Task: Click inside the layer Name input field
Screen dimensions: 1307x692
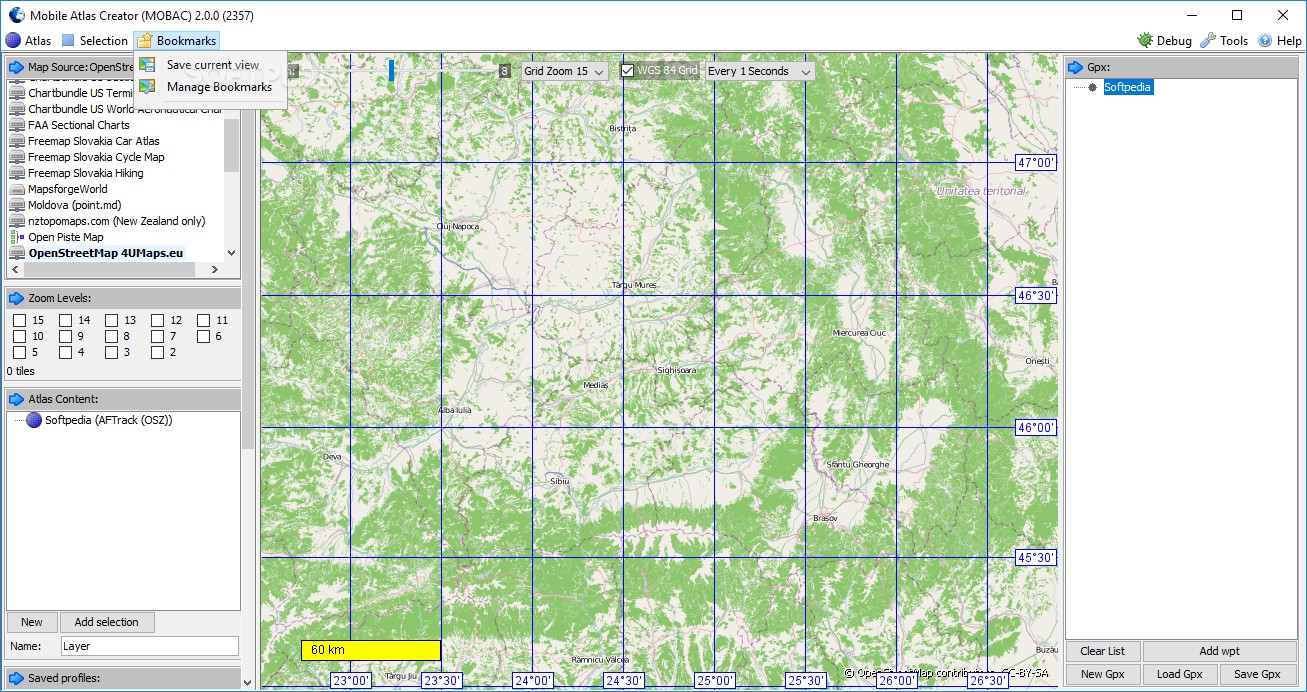Action: [x=150, y=646]
